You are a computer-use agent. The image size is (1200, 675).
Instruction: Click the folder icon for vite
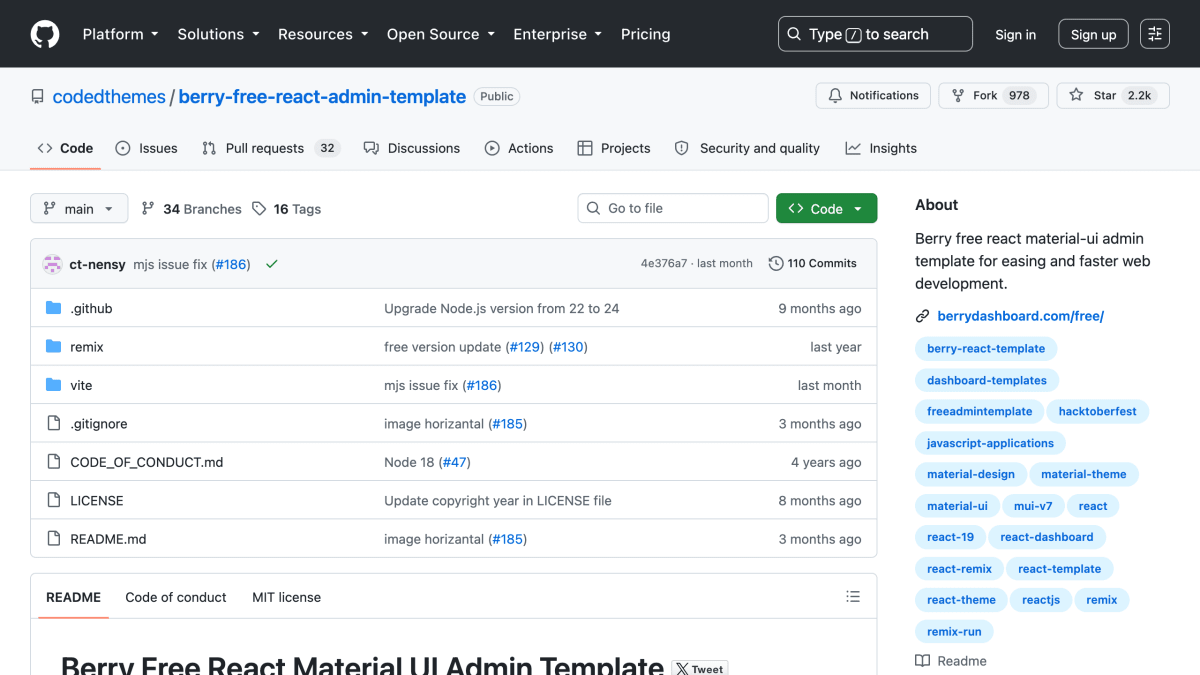click(x=54, y=385)
